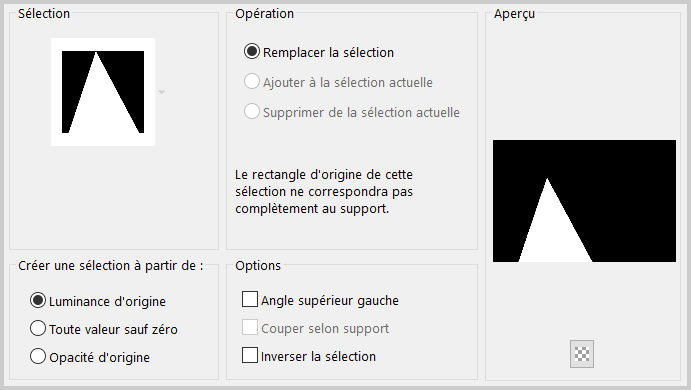Click the Options group heading
The height and width of the screenshot is (390, 691).
(258, 266)
